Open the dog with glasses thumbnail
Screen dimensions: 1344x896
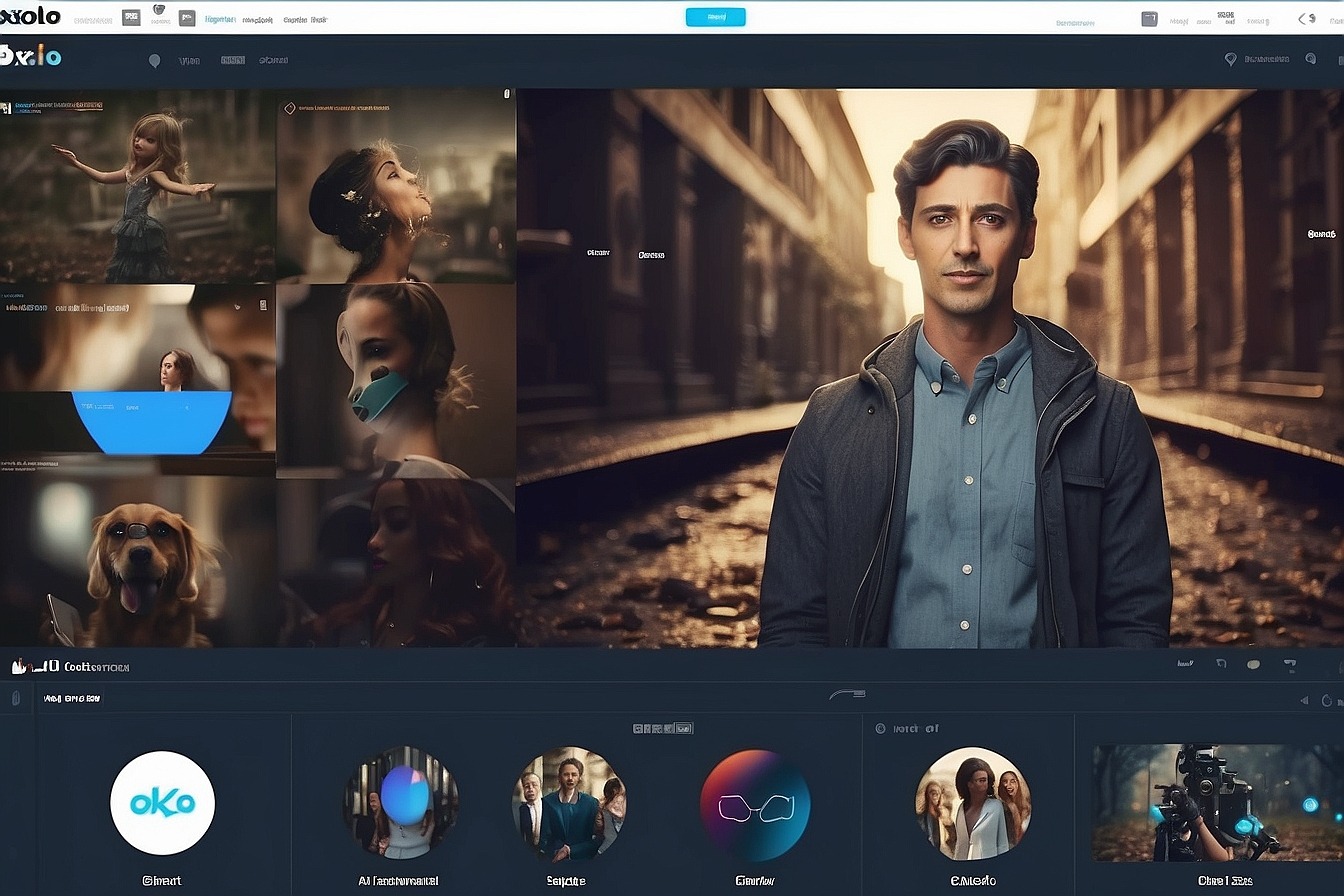138,562
